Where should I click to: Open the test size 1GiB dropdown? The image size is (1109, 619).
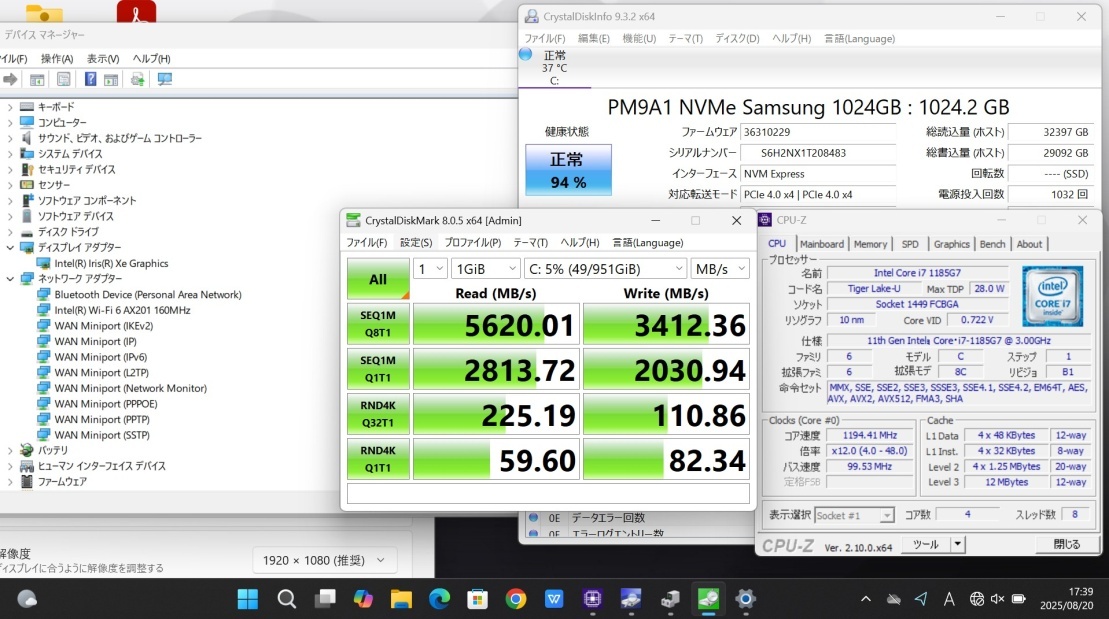484,269
